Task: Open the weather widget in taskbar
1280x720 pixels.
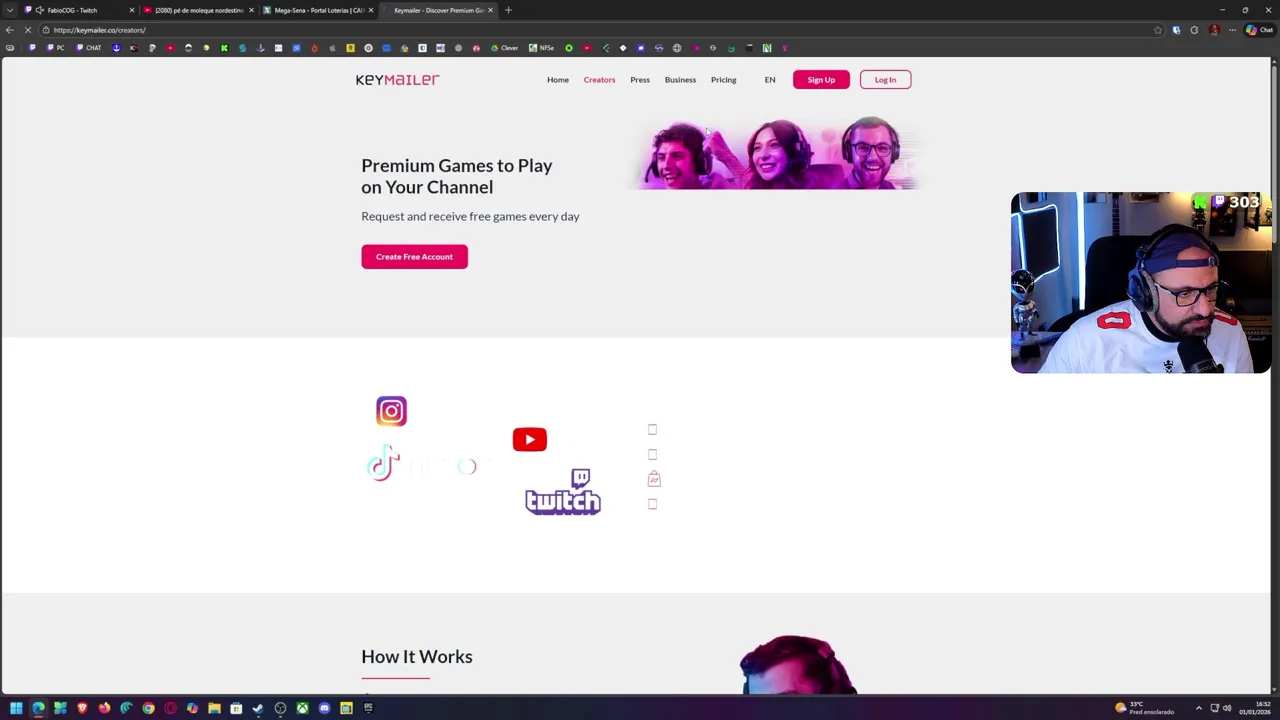Action: click(1145, 709)
